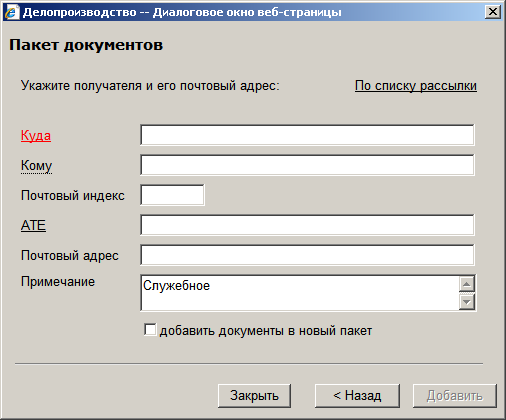506x420 pixels.
Task: Focus the Кому input box
Action: click(307, 165)
